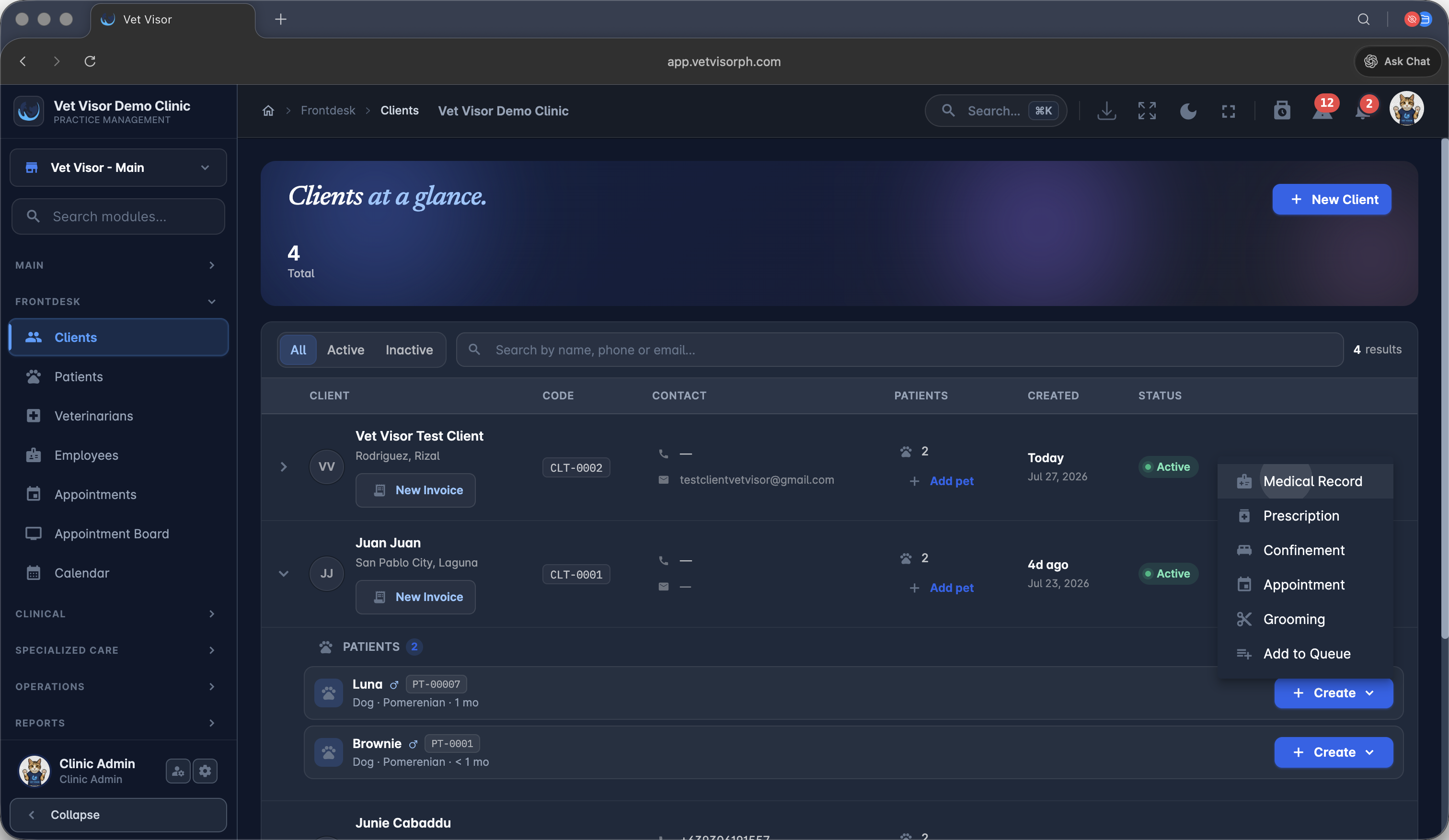Screen dimensions: 1449x840
Task: Click the red and blue browser extension icon
Action: pos(1417,19)
